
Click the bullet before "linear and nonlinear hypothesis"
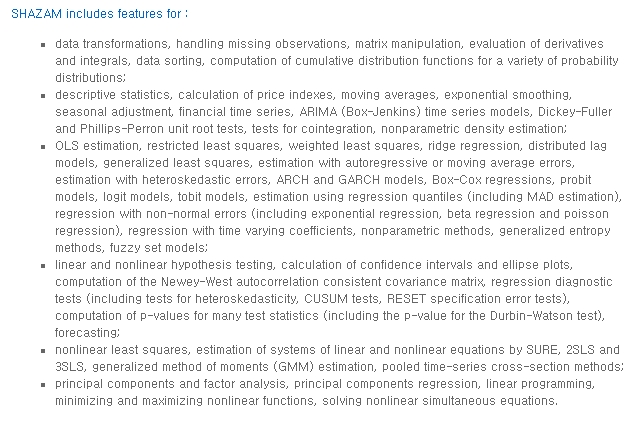pos(42,265)
